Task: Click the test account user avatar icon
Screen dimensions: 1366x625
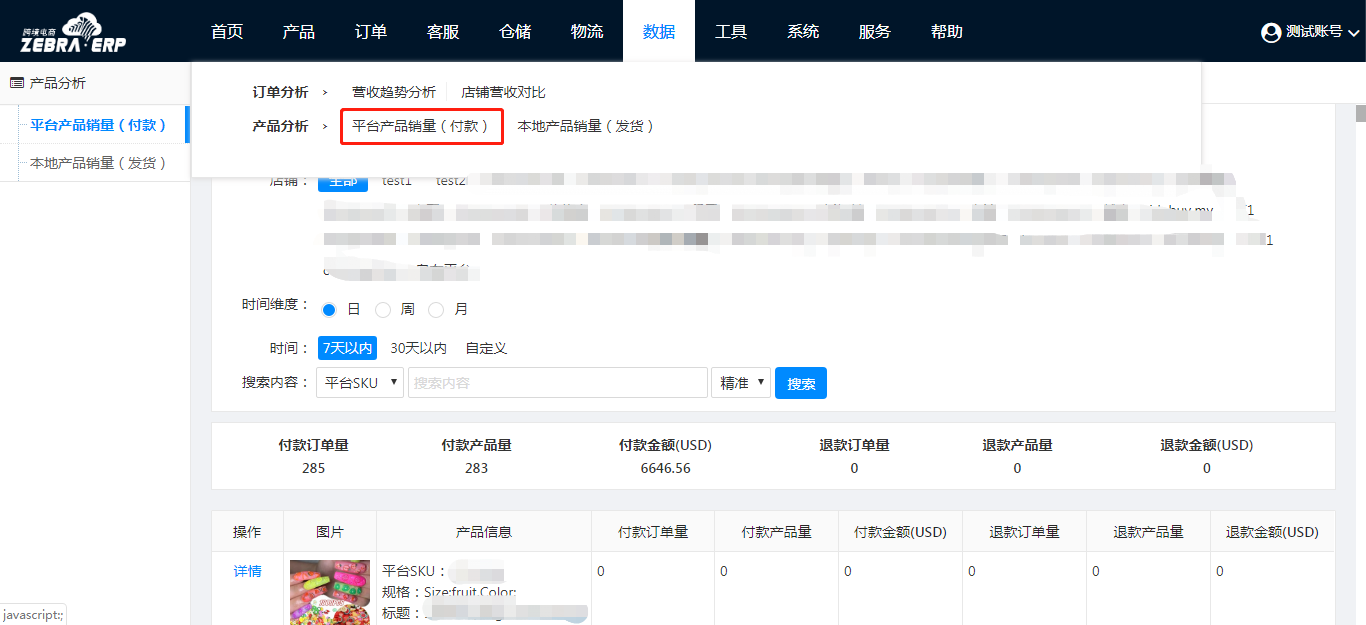Action: (x=1271, y=33)
